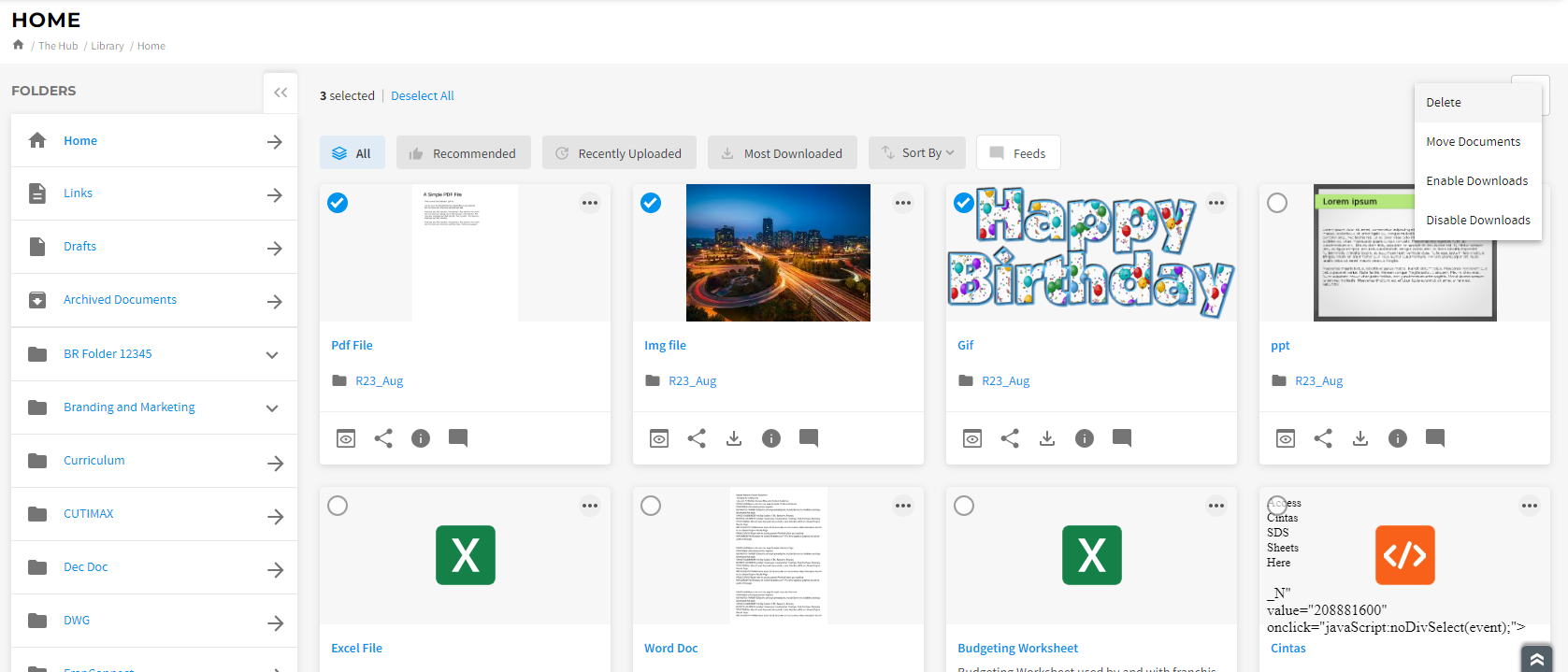
Task: Open the Feeds button
Action: coord(1018,153)
